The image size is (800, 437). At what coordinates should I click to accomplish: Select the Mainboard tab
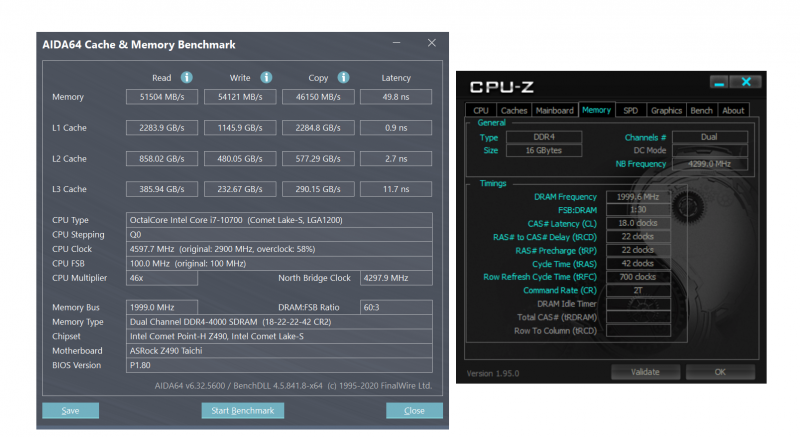point(555,110)
